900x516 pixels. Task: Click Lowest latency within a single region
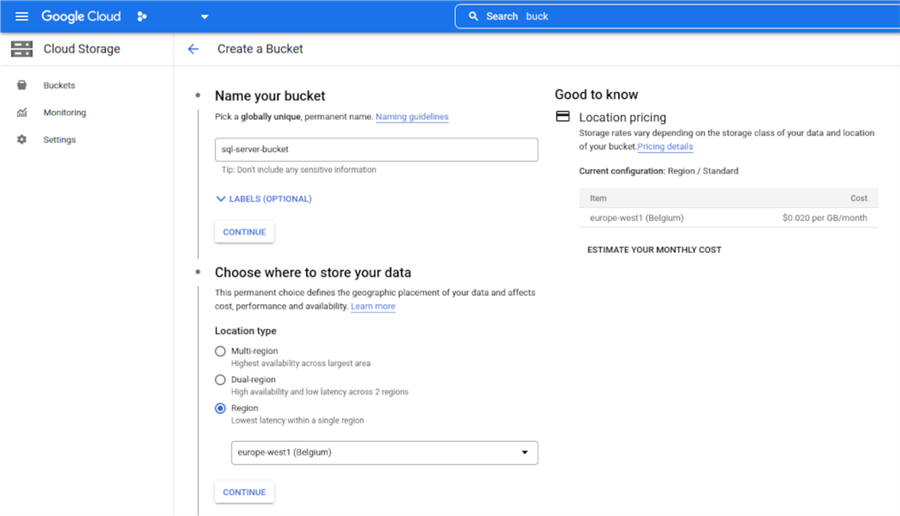click(x=297, y=421)
